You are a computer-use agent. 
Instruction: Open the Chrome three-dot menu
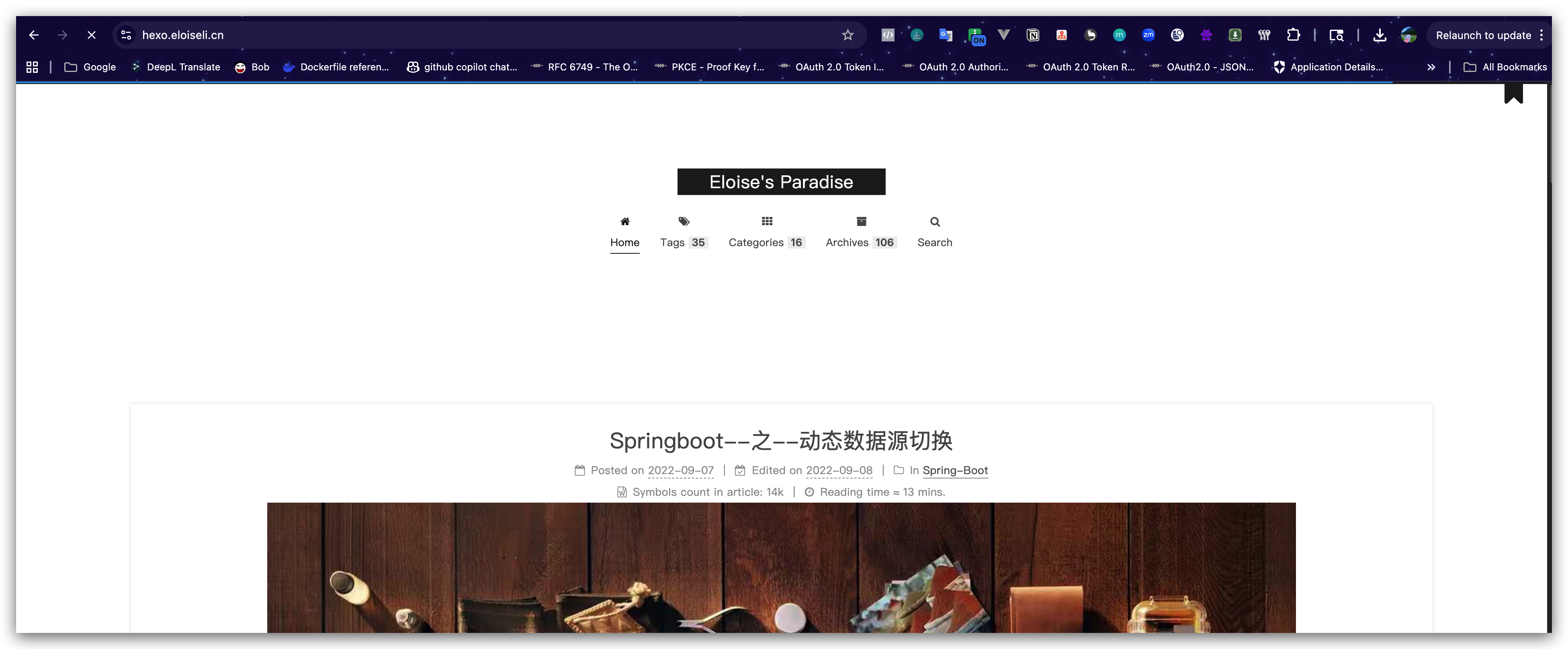[x=1542, y=35]
